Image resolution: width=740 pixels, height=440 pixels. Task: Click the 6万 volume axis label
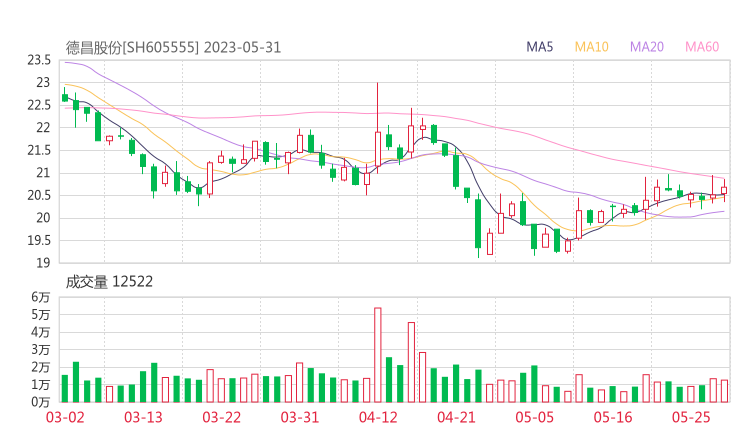41,297
